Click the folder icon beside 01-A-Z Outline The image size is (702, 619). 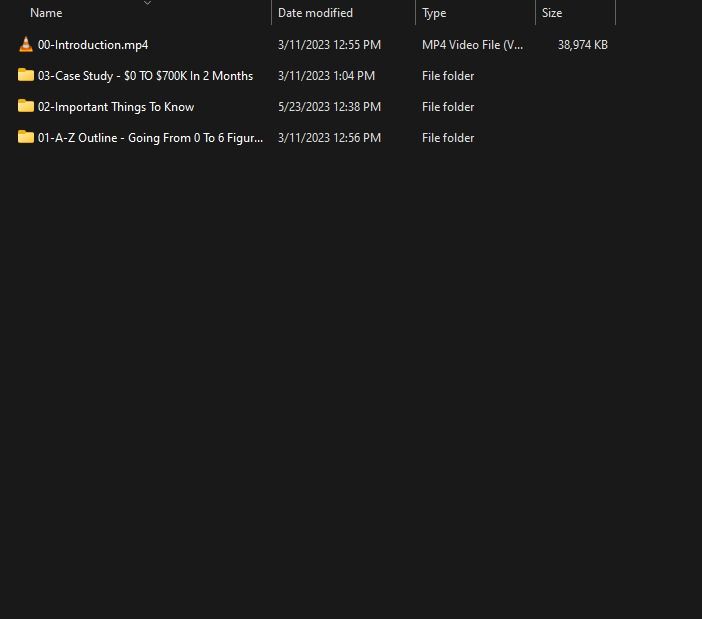(26, 138)
